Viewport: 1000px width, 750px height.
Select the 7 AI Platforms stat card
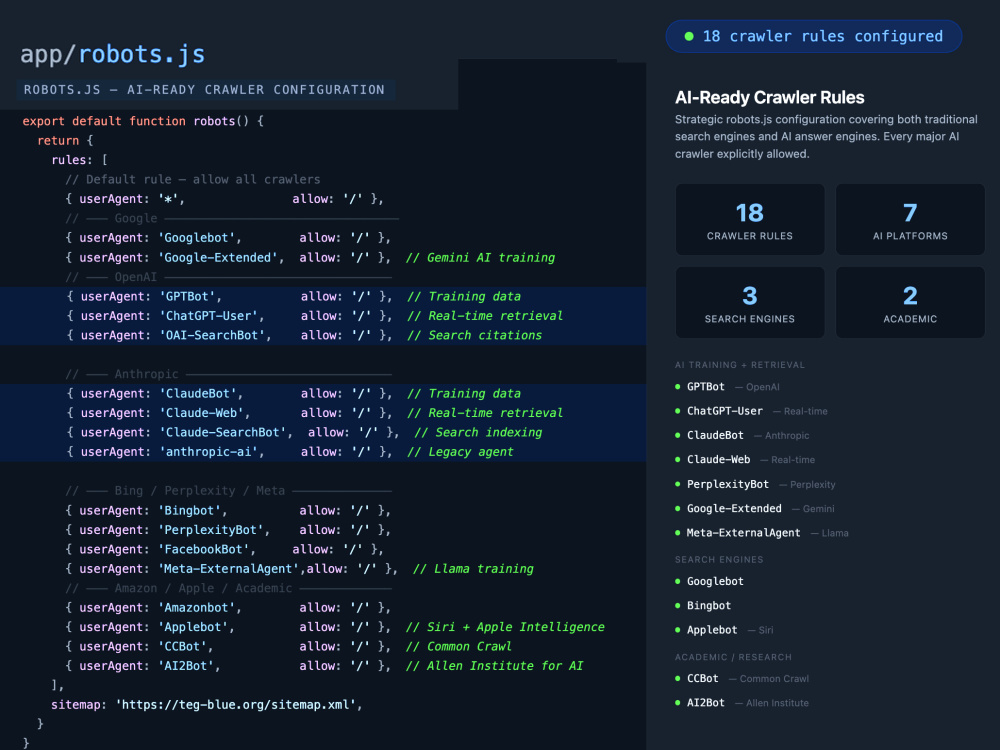click(x=910, y=219)
